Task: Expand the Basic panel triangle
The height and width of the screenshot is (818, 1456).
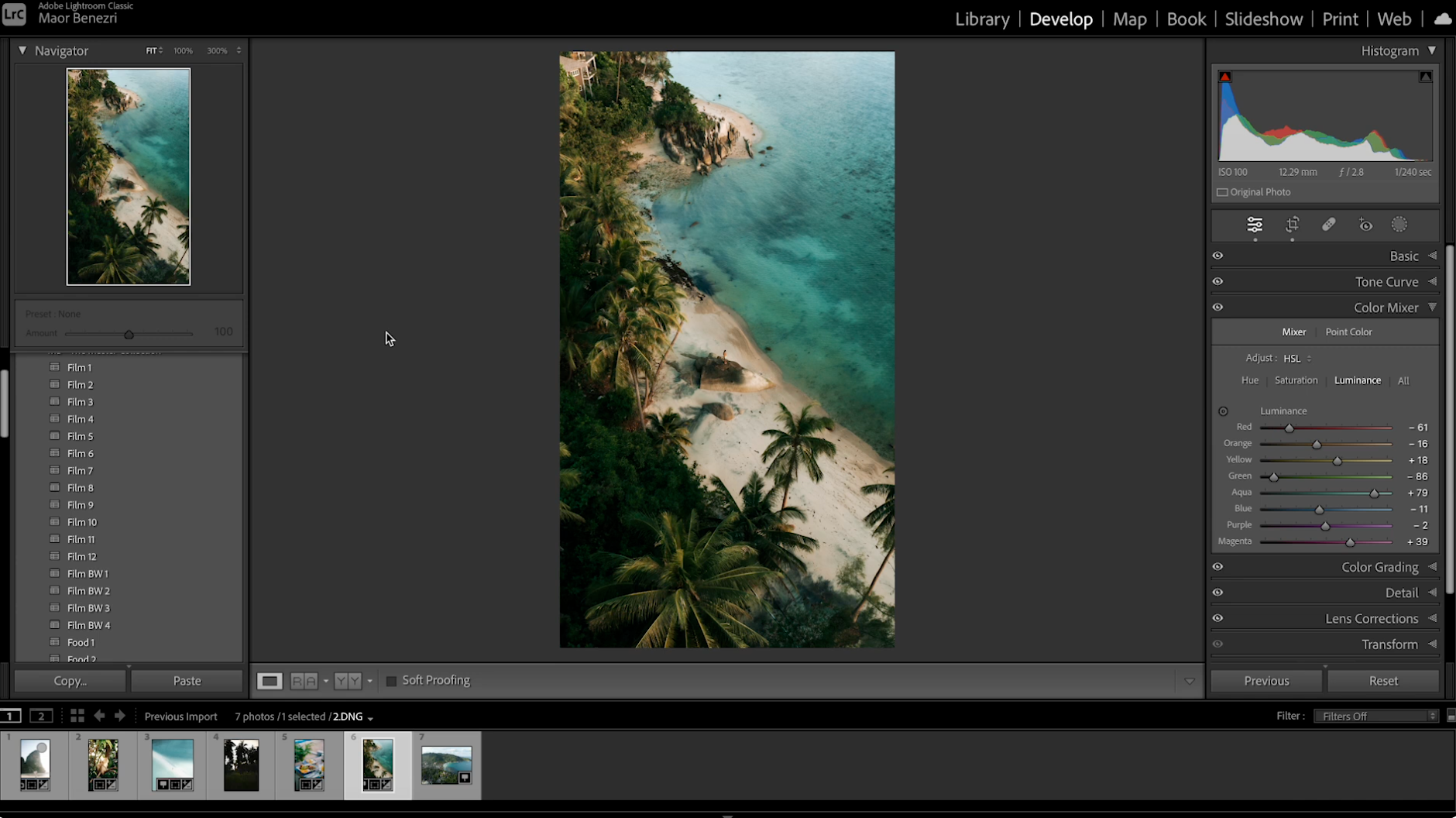Action: 1432,256
